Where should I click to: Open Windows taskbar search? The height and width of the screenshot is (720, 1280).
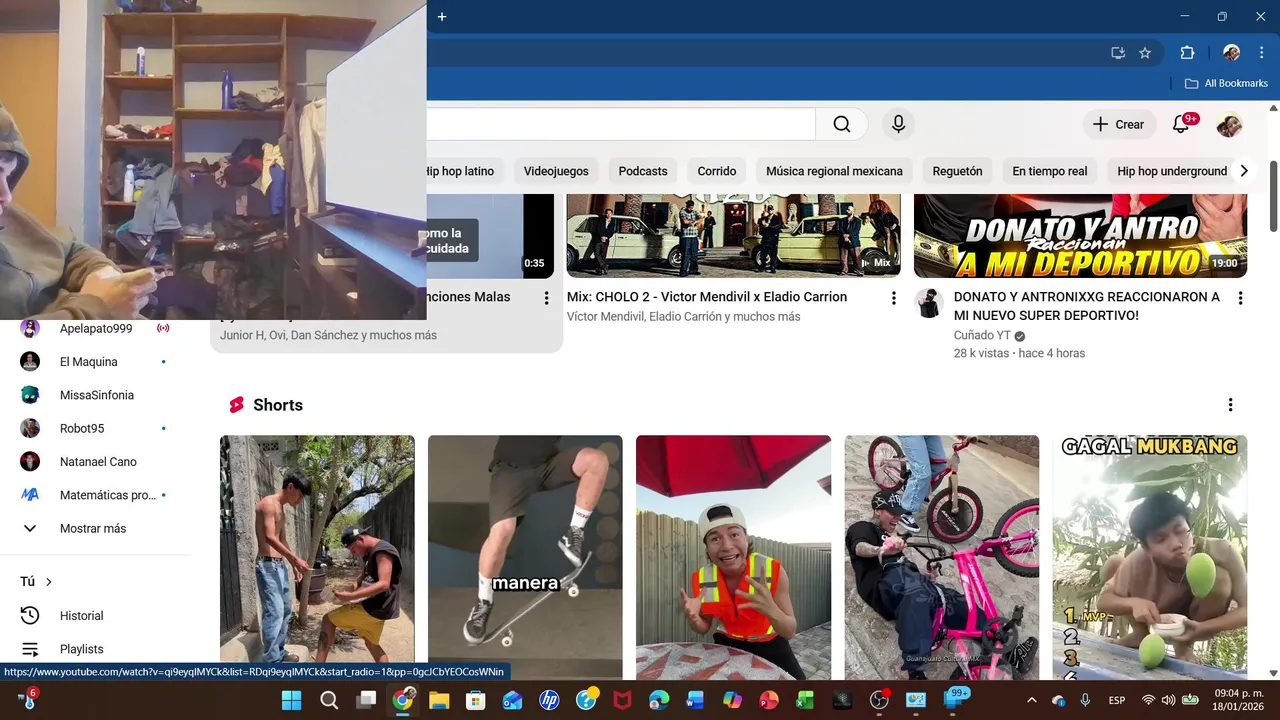pyautogui.click(x=329, y=700)
